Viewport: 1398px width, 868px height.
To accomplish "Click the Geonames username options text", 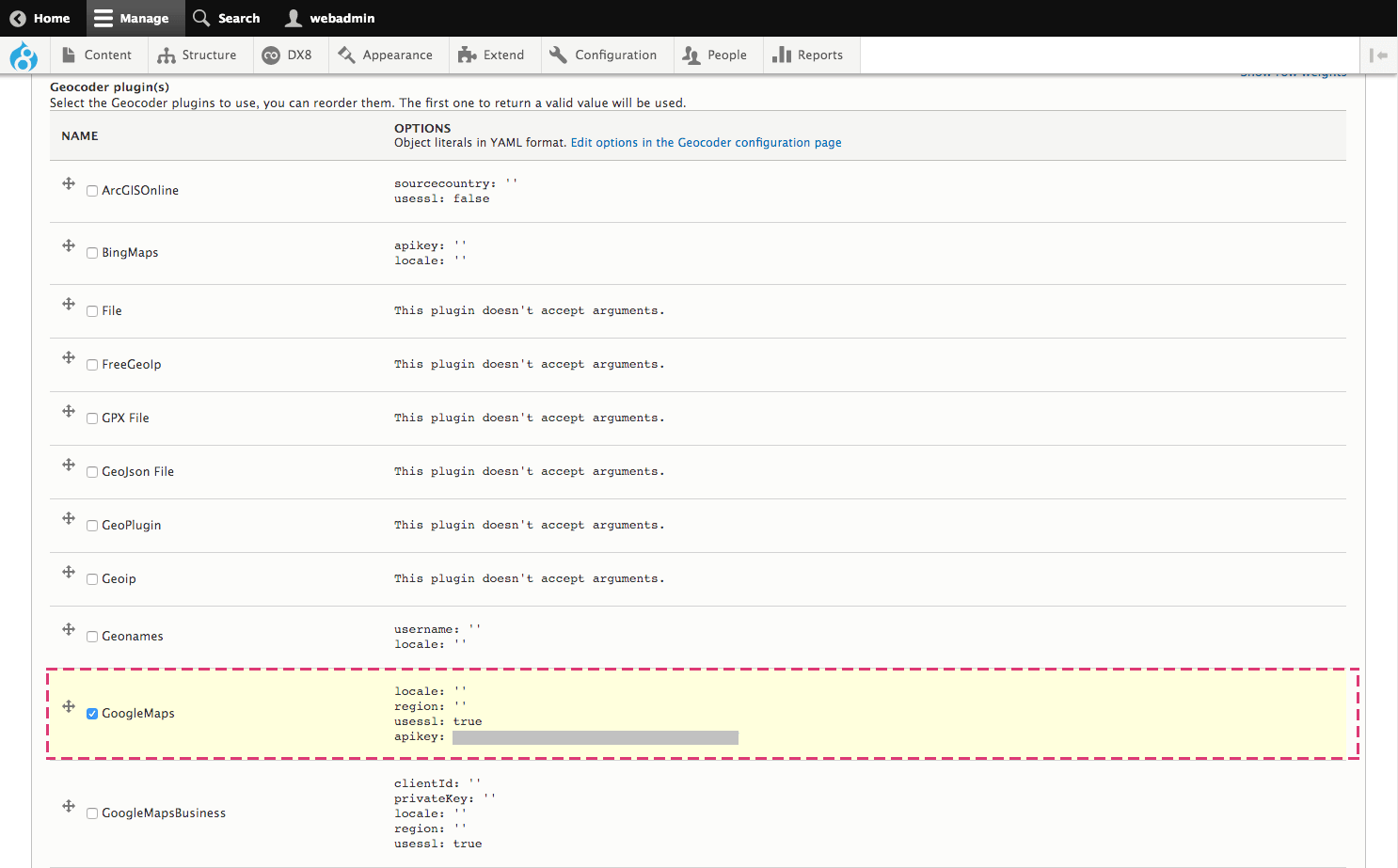I will pos(437,629).
